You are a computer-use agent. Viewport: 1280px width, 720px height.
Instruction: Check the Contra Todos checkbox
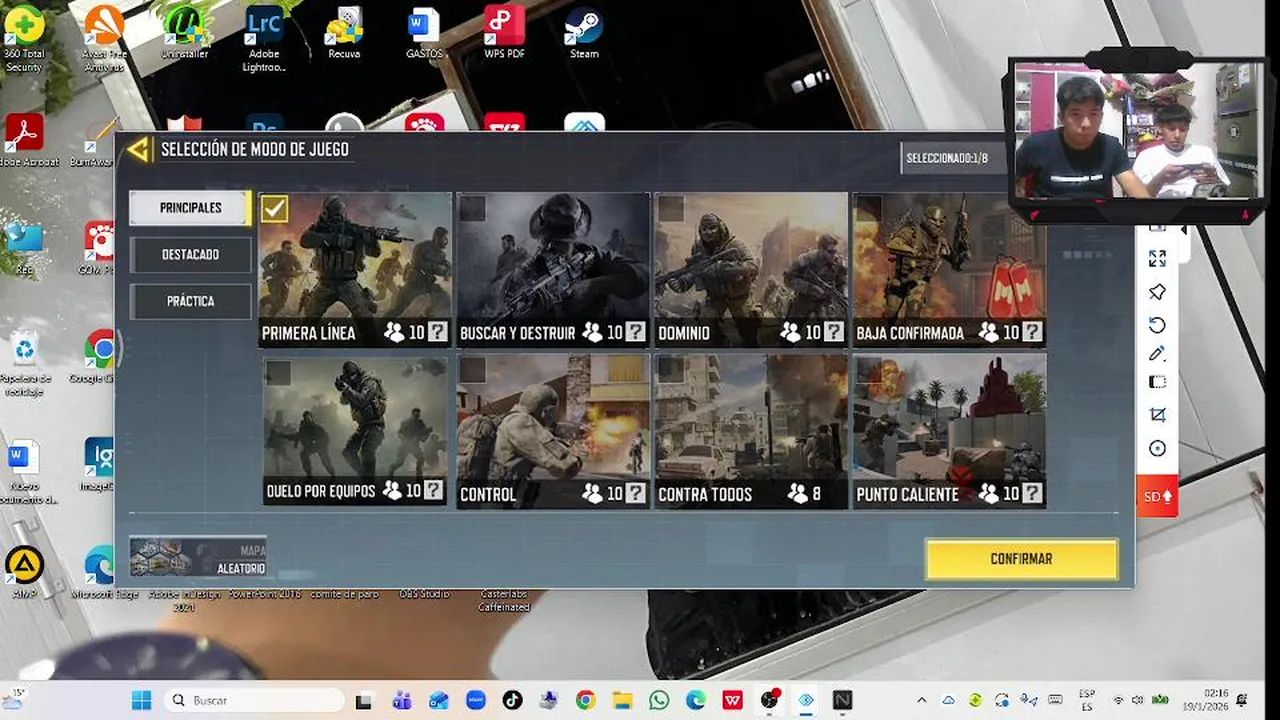coord(670,371)
